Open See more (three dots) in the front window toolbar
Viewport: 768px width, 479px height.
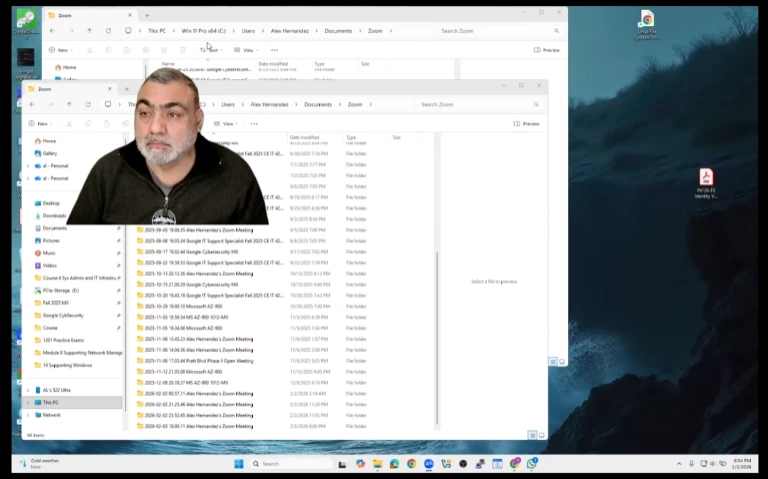coord(254,124)
